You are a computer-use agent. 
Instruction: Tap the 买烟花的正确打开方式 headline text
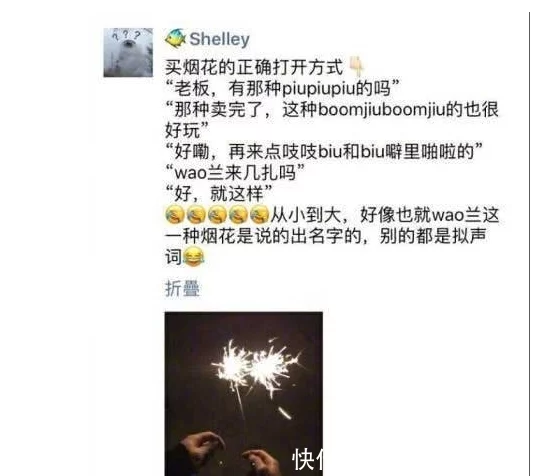pyautogui.click(x=254, y=67)
